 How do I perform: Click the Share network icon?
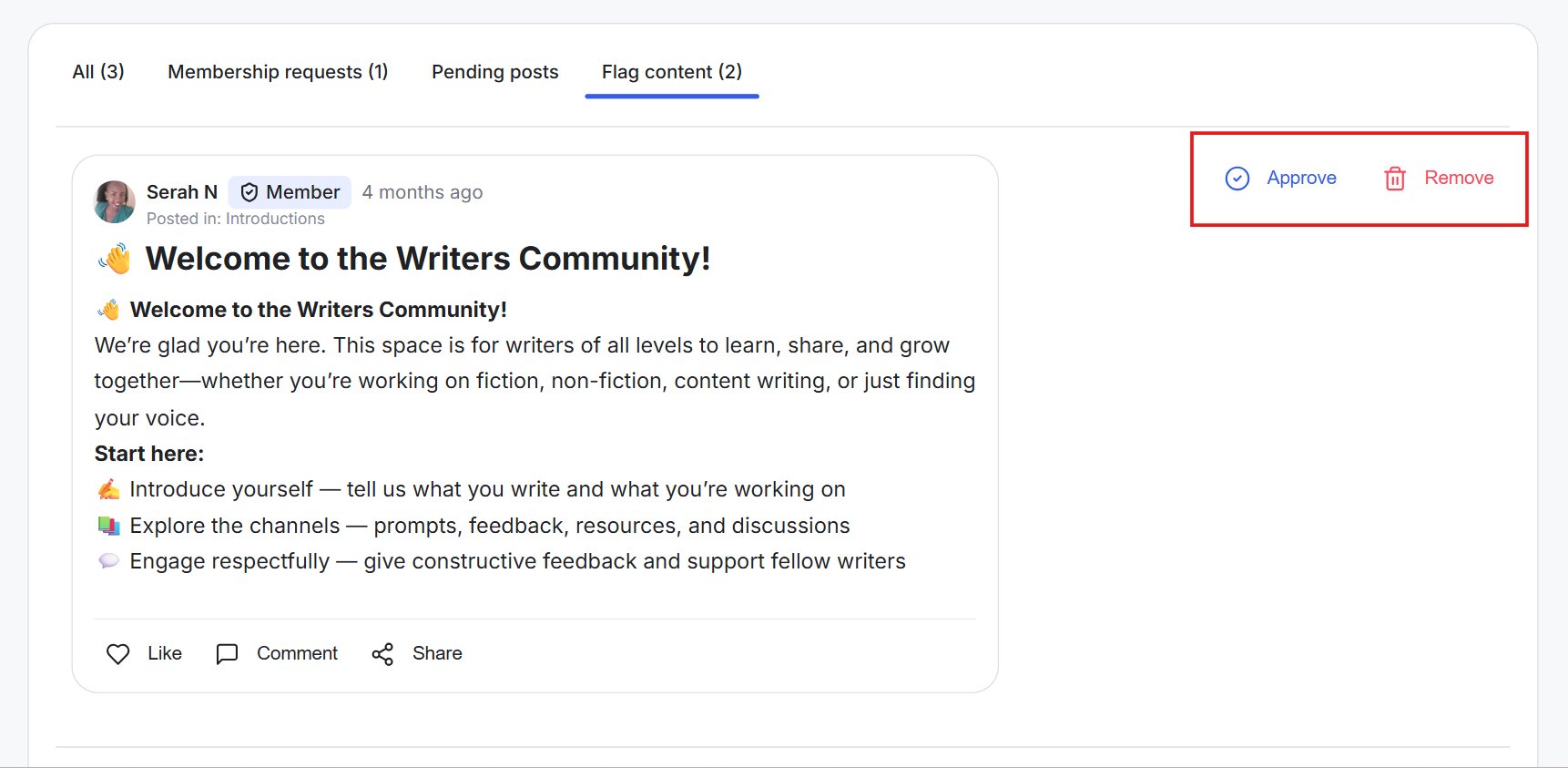(x=382, y=654)
